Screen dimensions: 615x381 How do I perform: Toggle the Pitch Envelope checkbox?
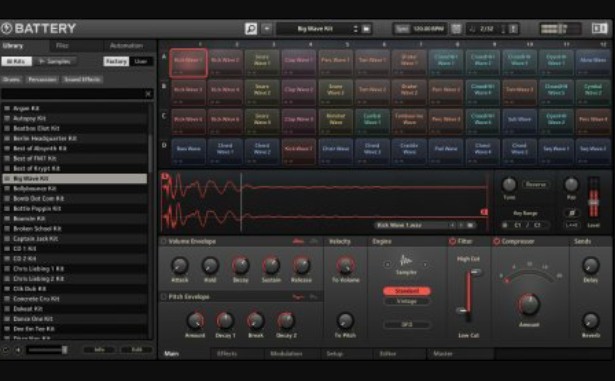[x=163, y=297]
